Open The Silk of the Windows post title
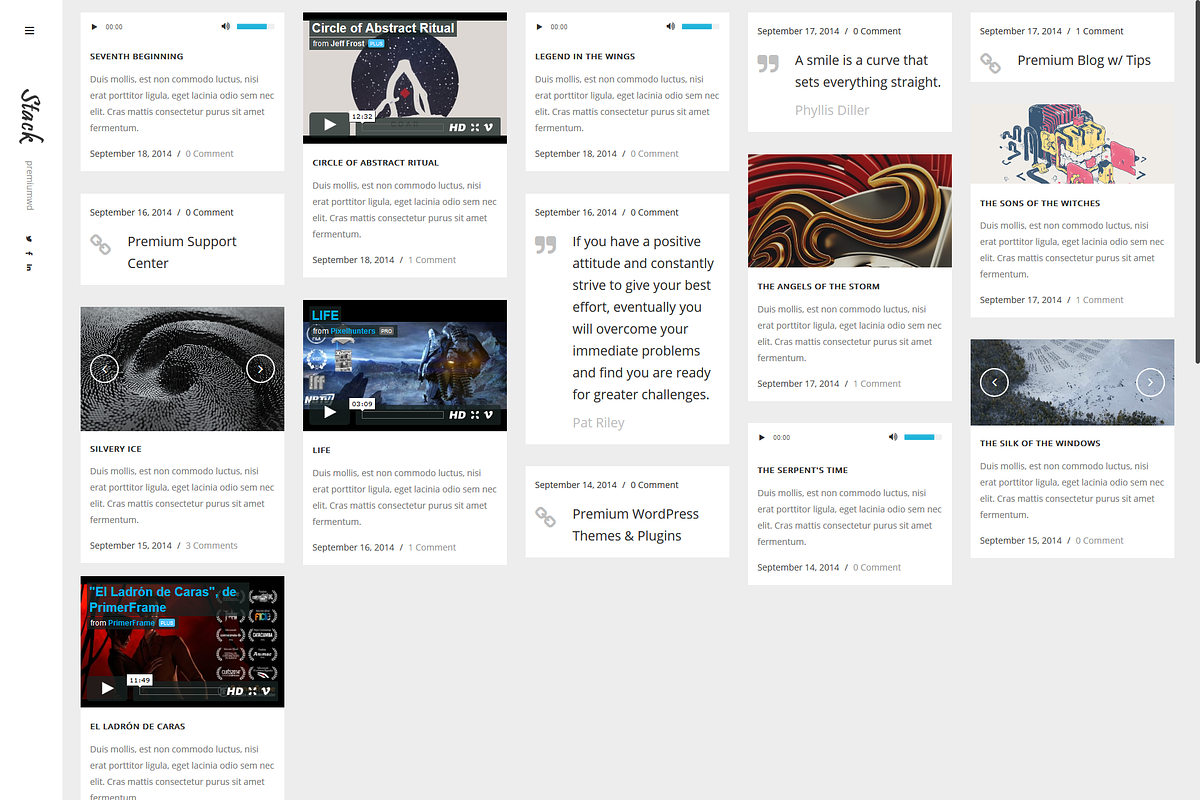This screenshot has height=800, width=1200. (1040, 444)
